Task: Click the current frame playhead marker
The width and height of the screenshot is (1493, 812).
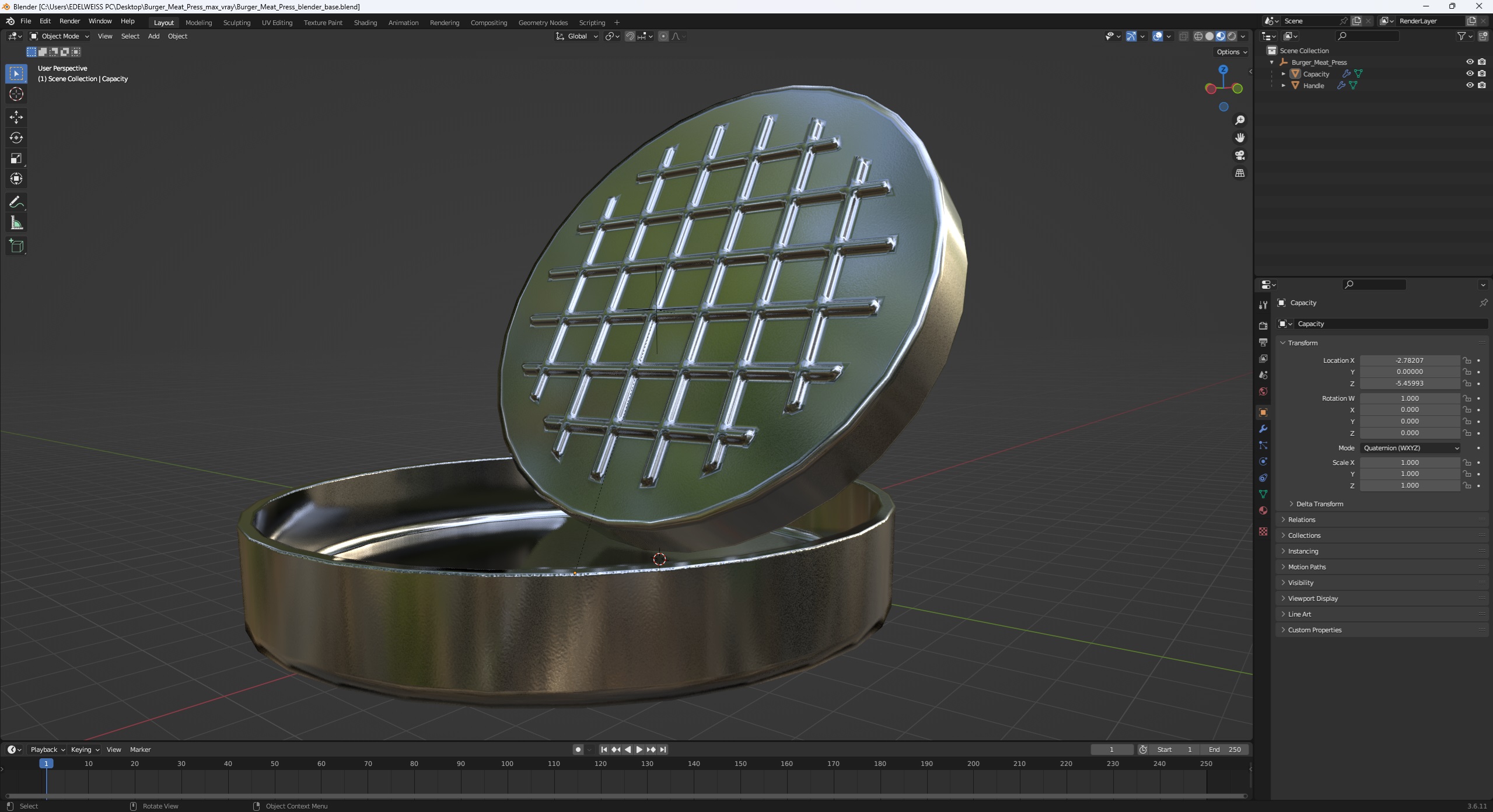Action: click(x=46, y=764)
